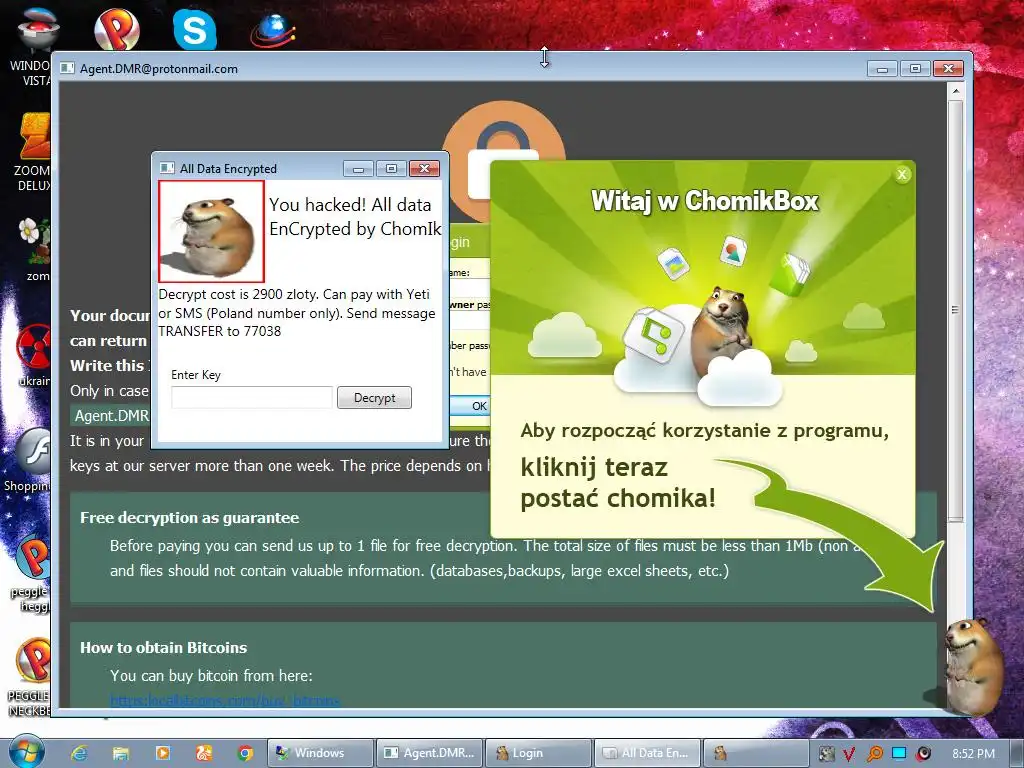The image size is (1024, 768).
Task: Click the round black-red tray icon
Action: tap(923, 754)
